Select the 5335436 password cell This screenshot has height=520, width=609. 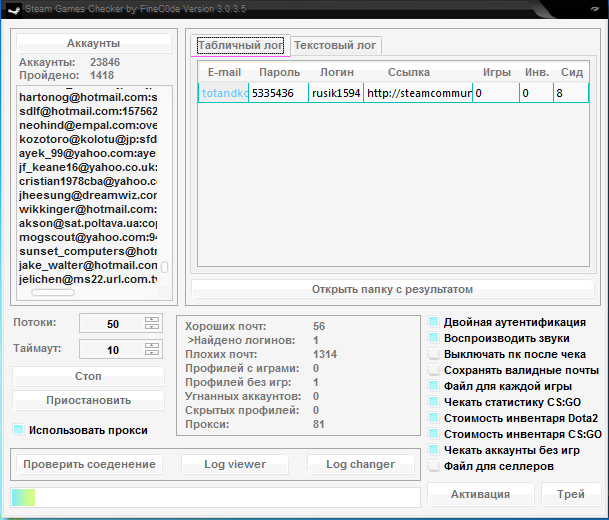[278, 93]
